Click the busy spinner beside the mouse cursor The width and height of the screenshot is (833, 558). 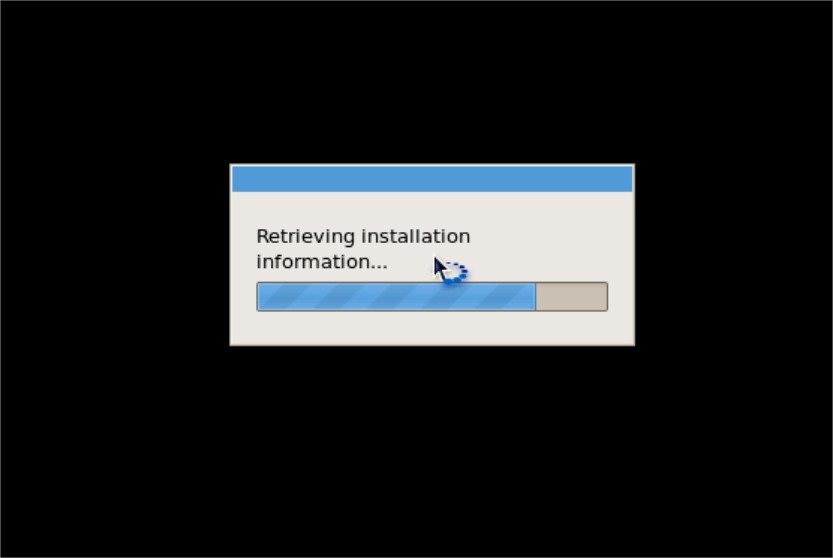tap(457, 273)
